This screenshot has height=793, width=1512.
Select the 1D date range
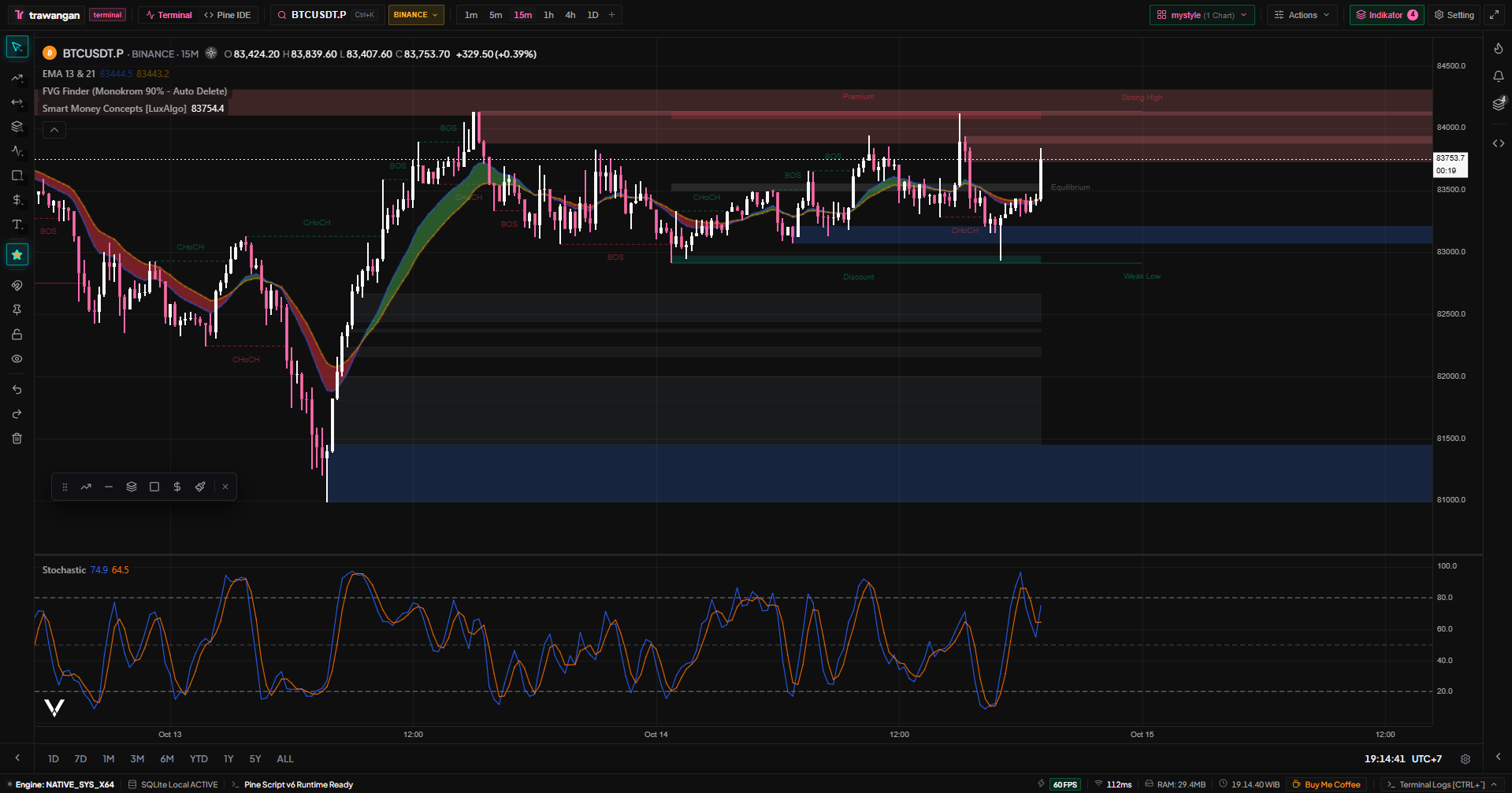(54, 759)
